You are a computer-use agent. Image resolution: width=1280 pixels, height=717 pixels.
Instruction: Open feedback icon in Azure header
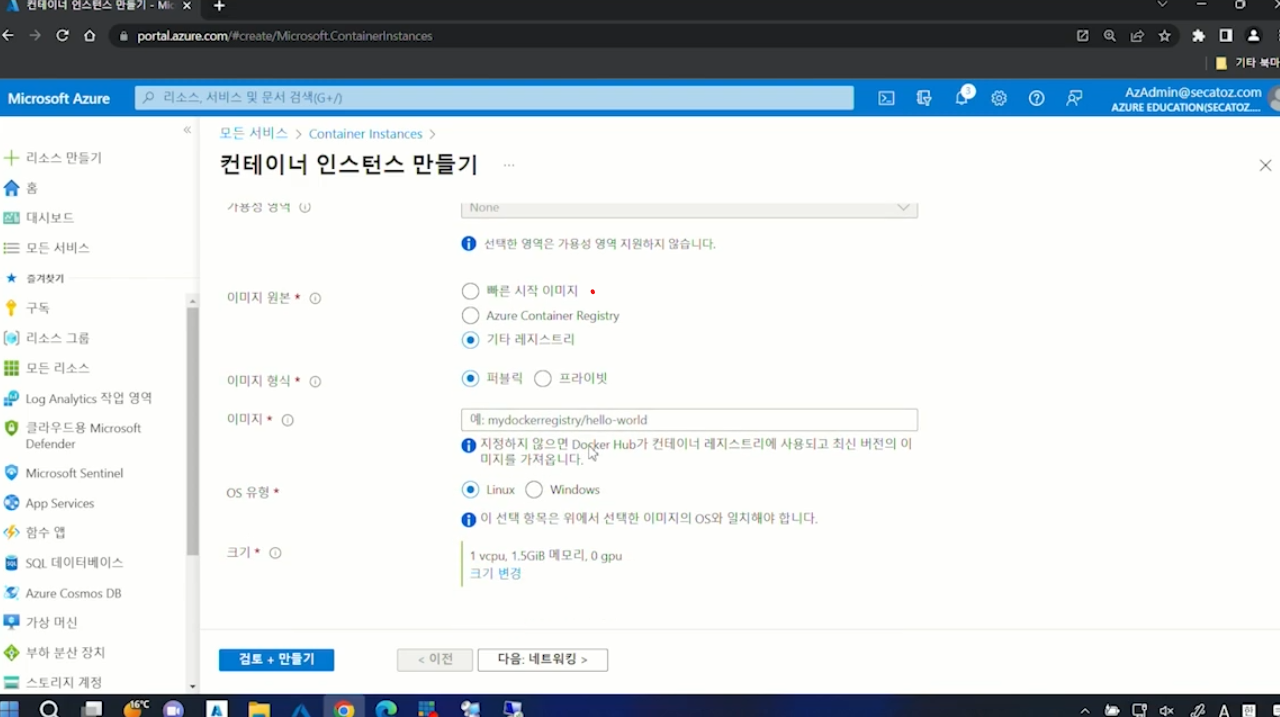click(x=1074, y=98)
